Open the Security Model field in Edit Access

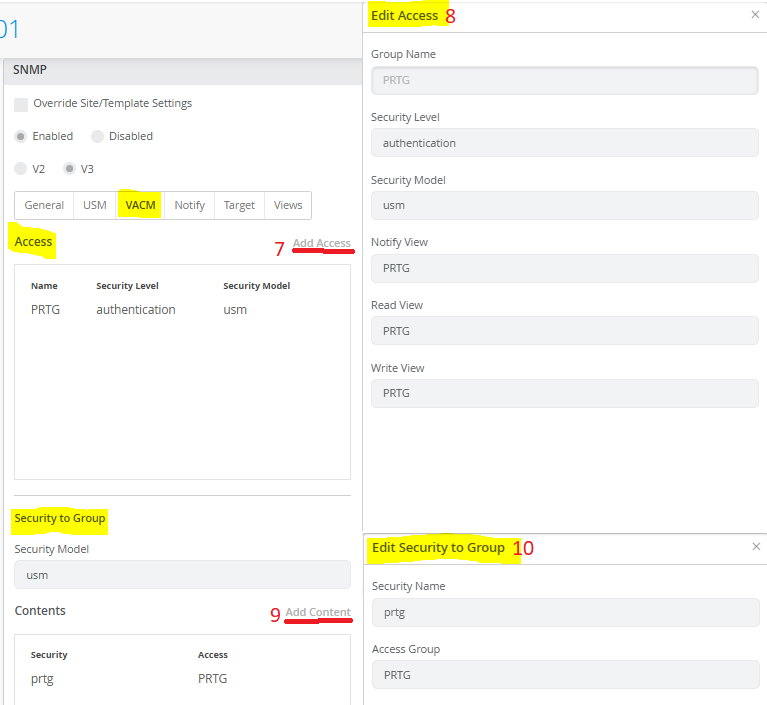(564, 206)
